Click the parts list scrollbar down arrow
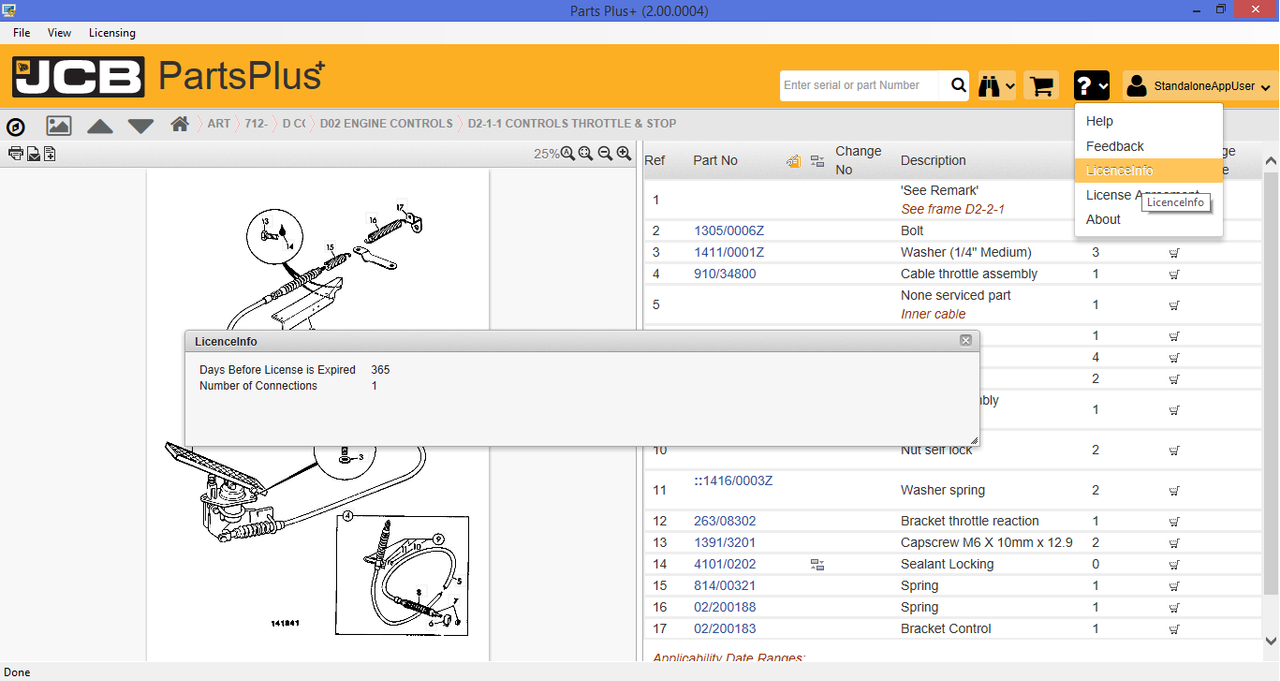The width and height of the screenshot is (1280, 681). (1271, 641)
